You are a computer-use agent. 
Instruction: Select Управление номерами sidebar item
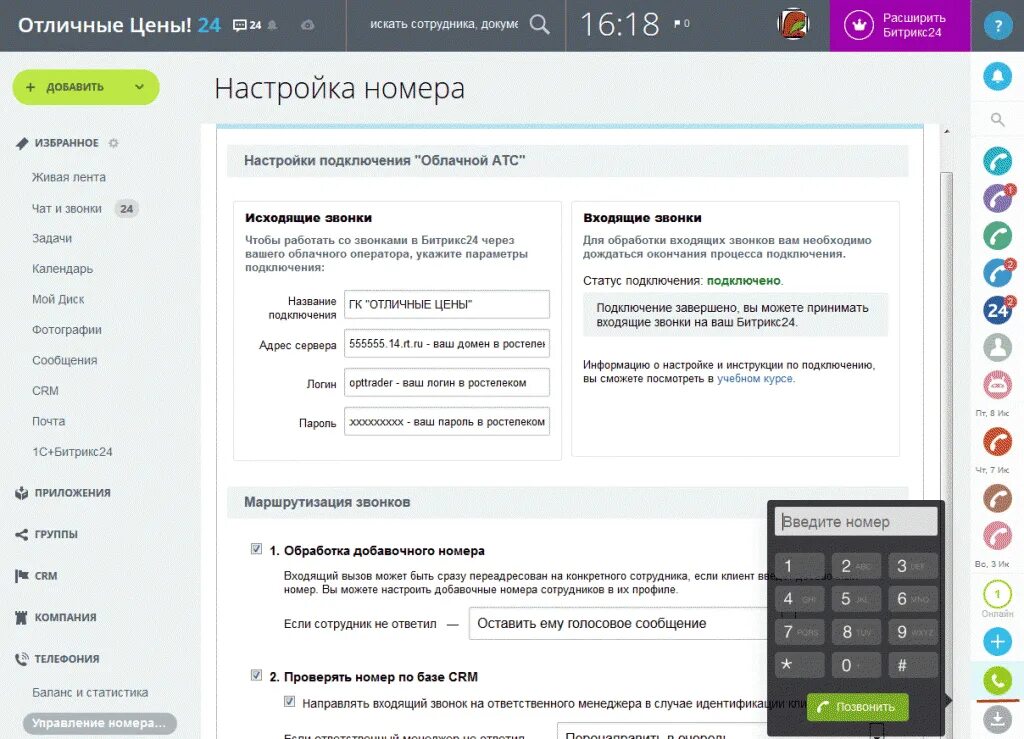pyautogui.click(x=99, y=723)
